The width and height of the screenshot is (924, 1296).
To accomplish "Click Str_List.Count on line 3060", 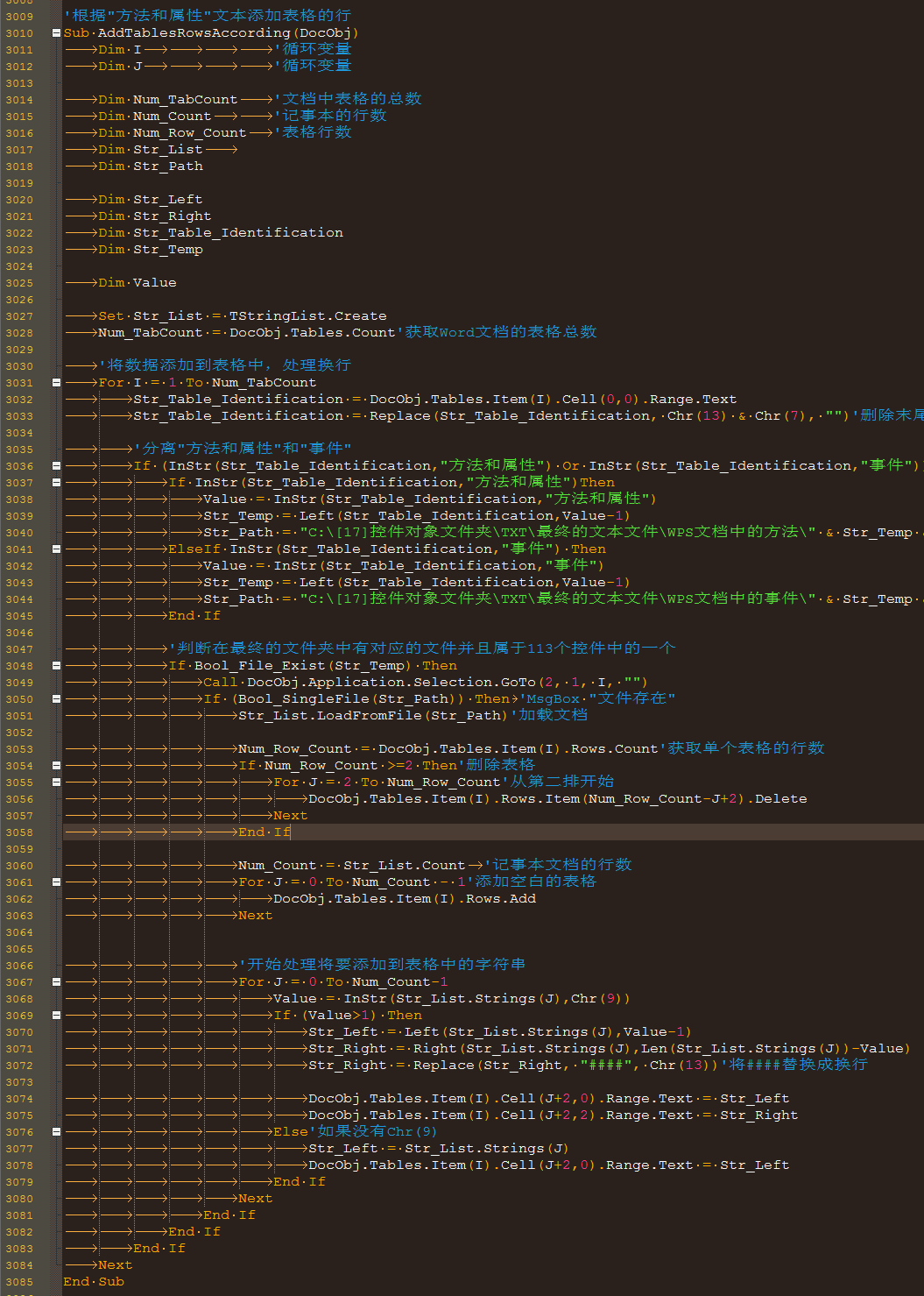I will pos(404,866).
